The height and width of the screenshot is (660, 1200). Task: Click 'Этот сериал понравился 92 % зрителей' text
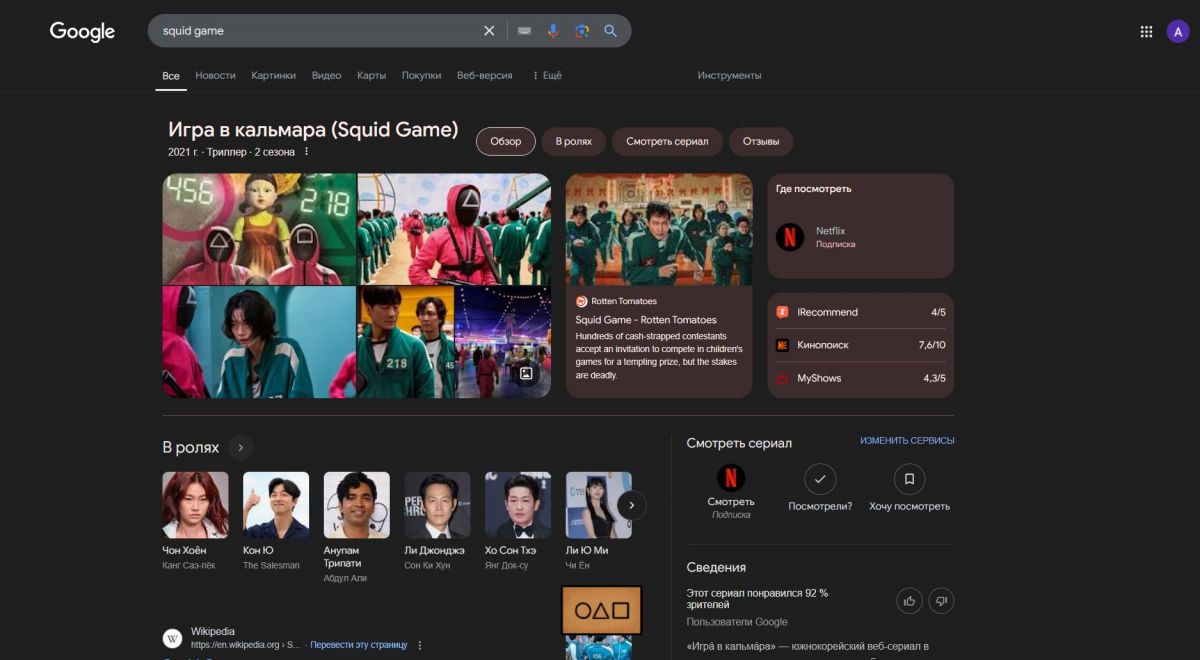point(757,599)
